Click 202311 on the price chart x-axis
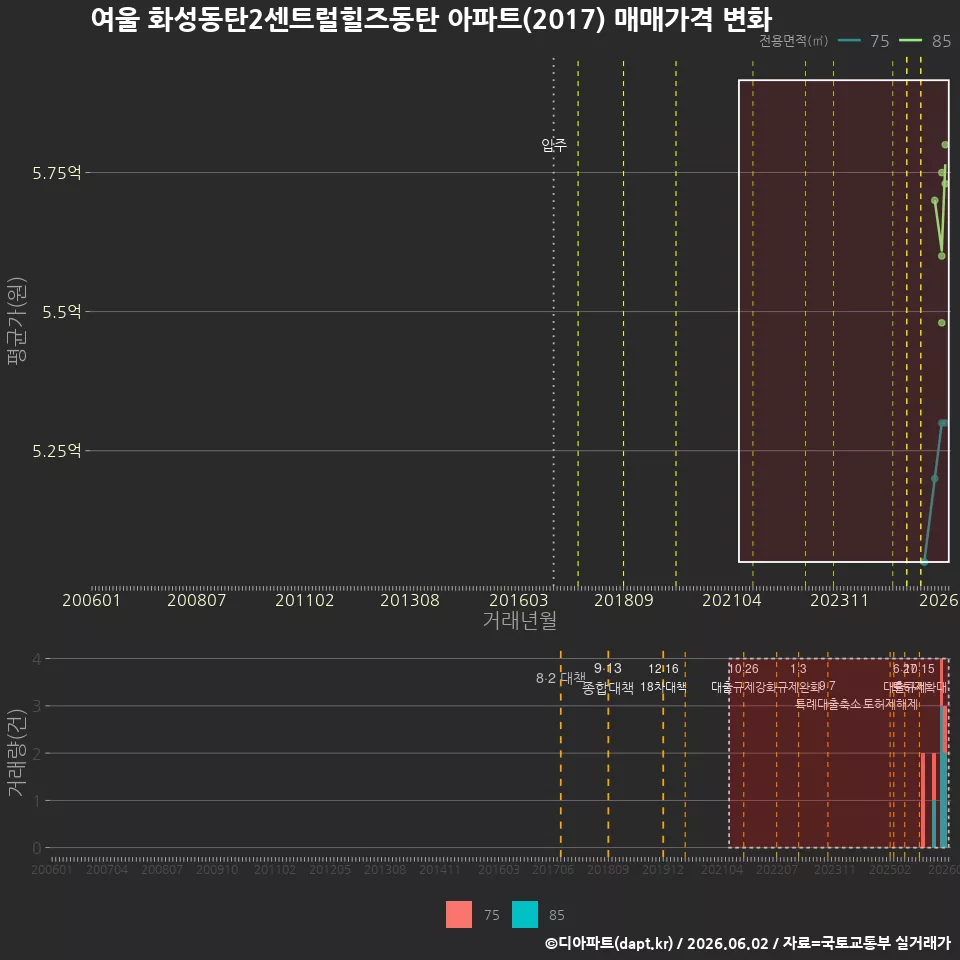Viewport: 960px width, 960px height. (839, 600)
